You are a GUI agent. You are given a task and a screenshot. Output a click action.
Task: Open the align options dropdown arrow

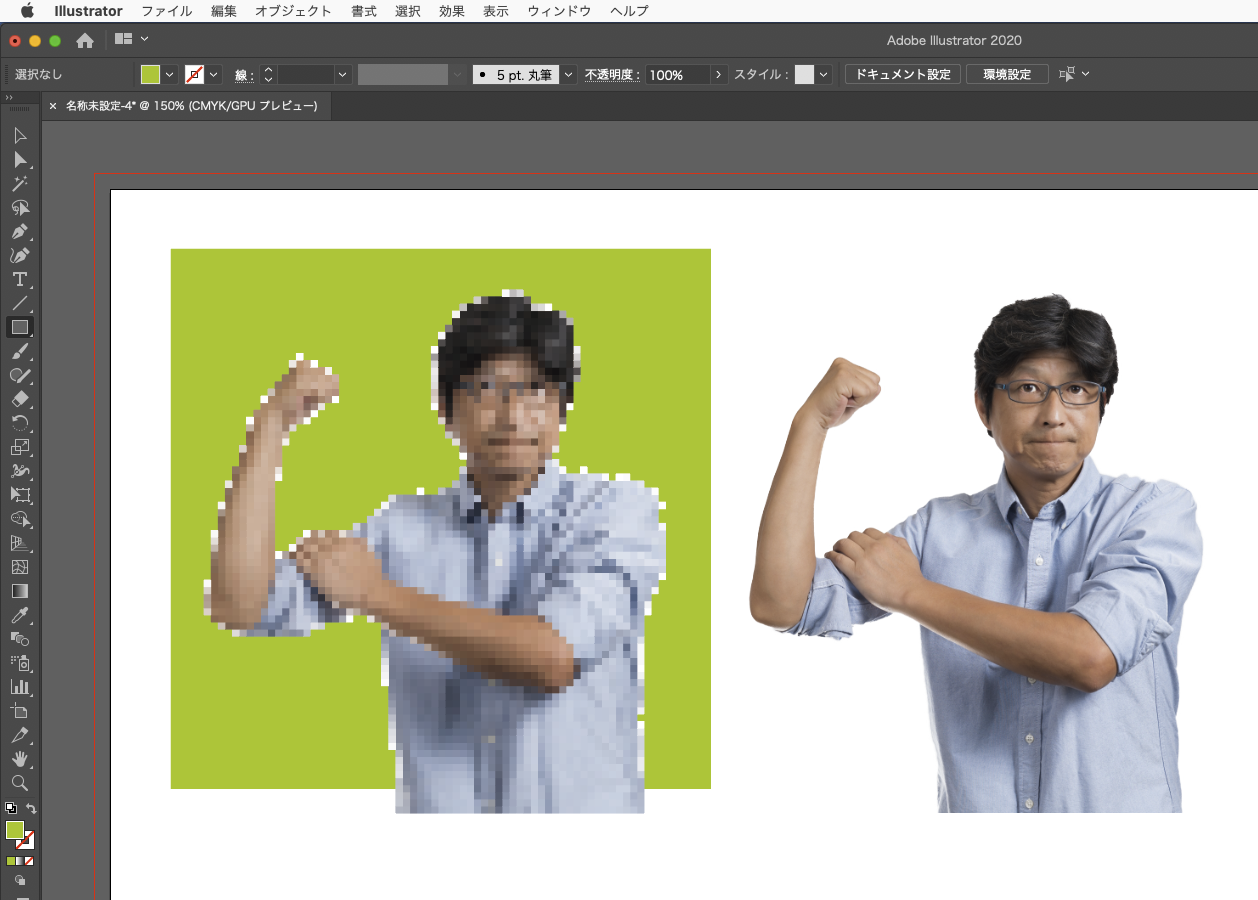click(1086, 74)
